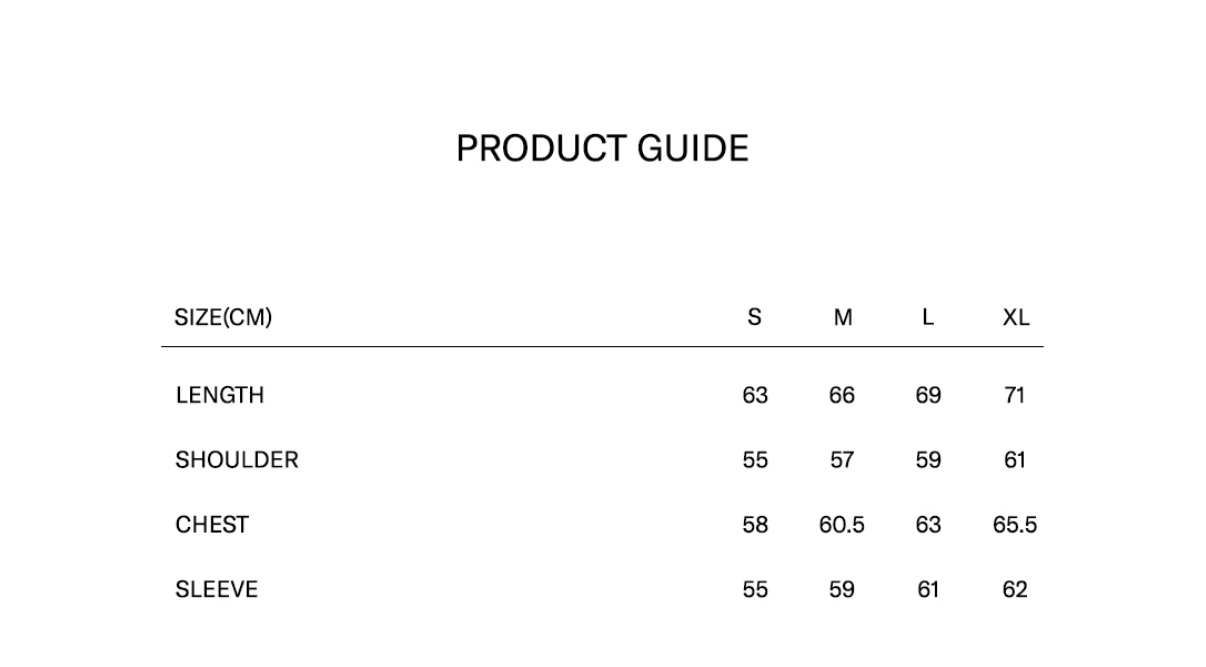Select the M size column header
This screenshot has height=667, width=1206.
843,318
